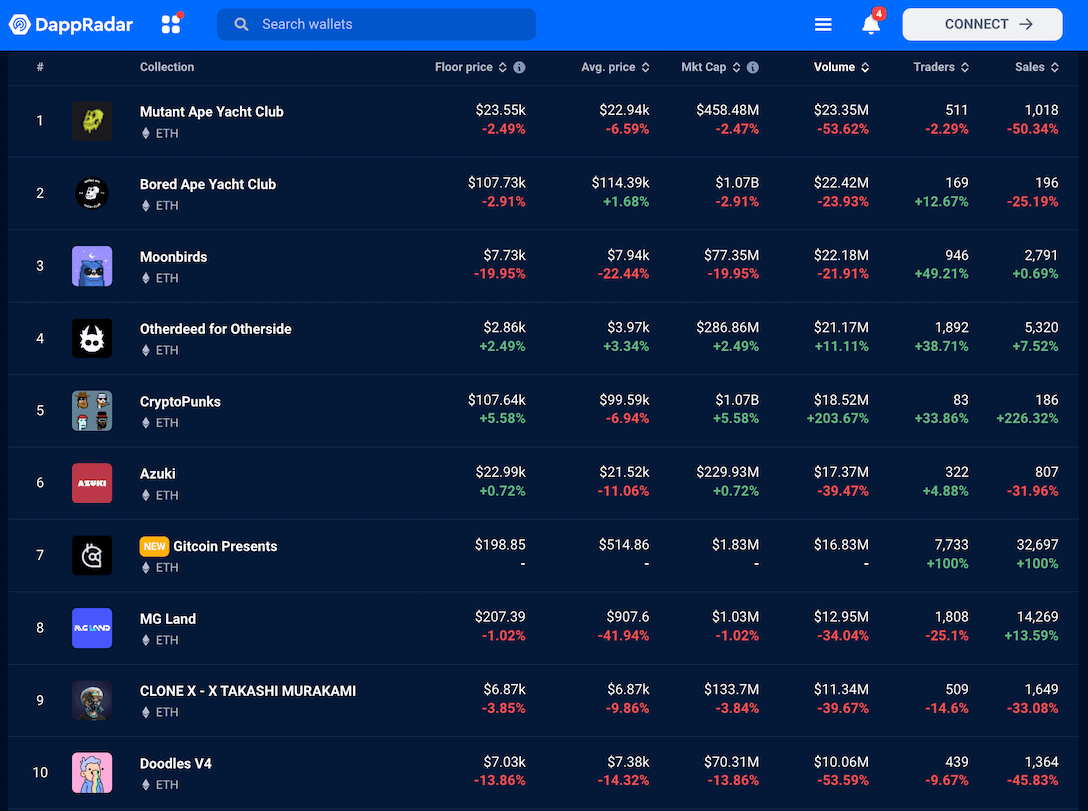Show the Floor price info tooltip icon
Image resolution: width=1088 pixels, height=811 pixels.
pyautogui.click(x=519, y=67)
